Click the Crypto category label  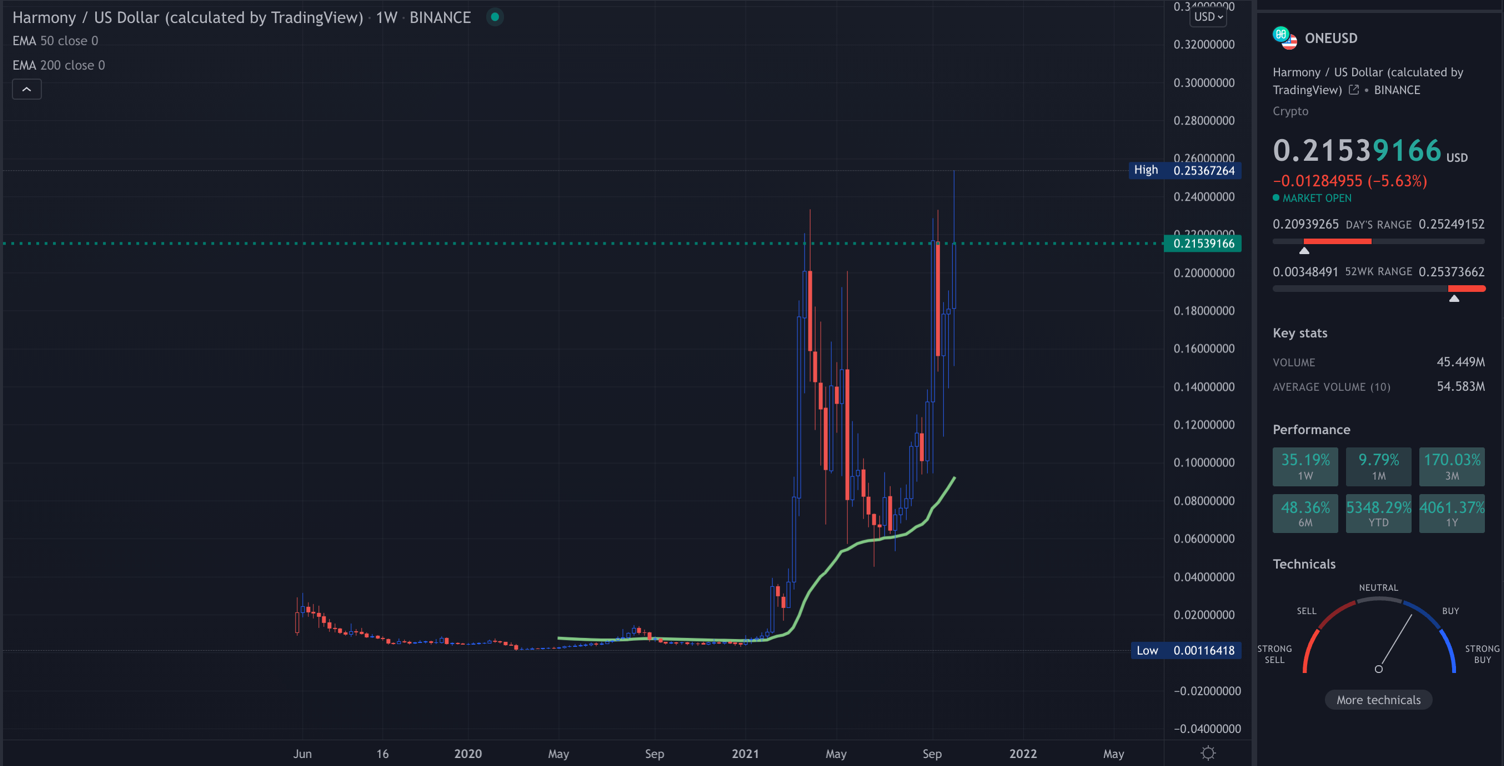(x=1290, y=111)
